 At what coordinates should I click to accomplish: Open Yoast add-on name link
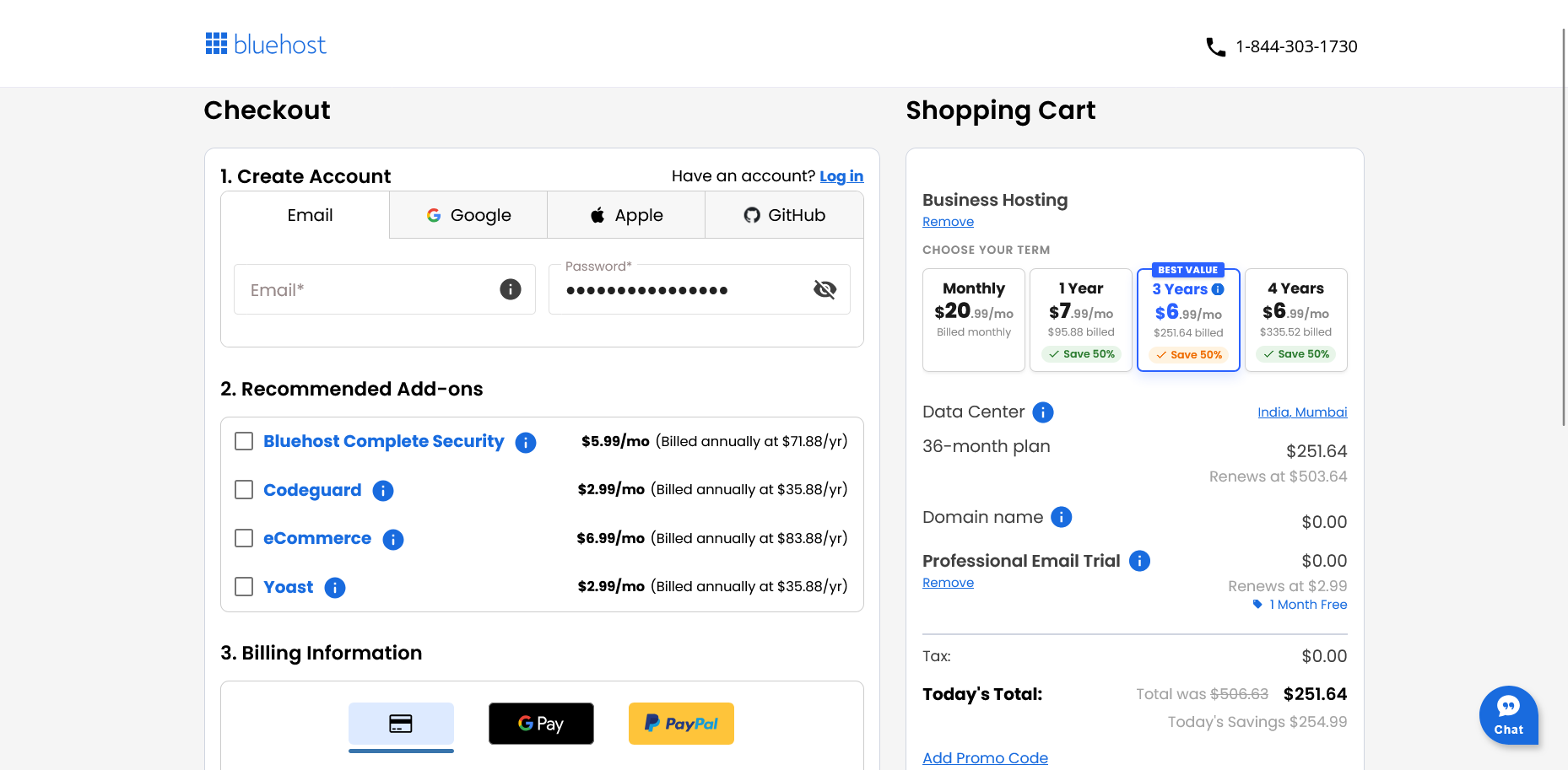click(288, 587)
